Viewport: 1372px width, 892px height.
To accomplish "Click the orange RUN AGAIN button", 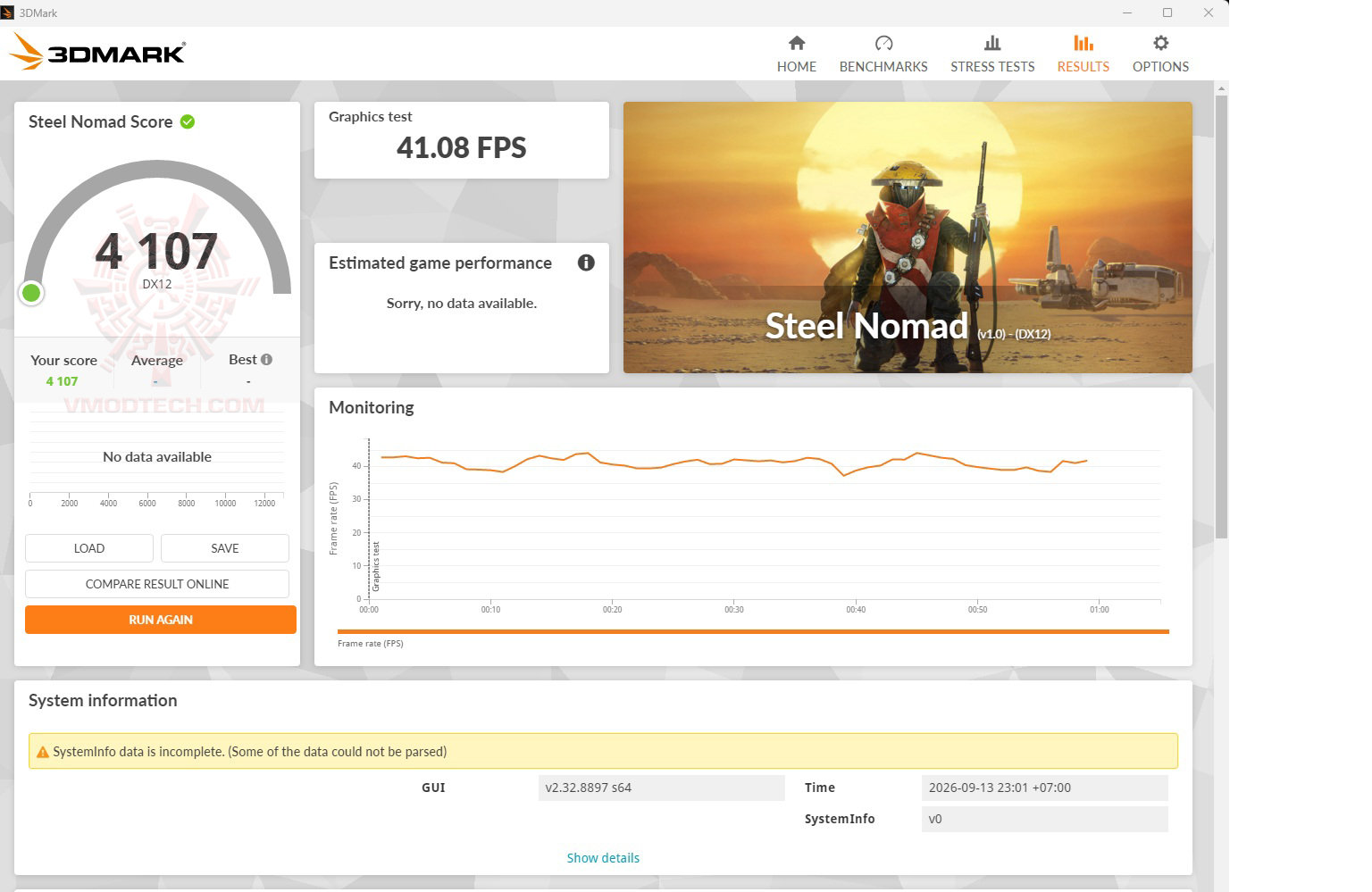I will 161,620.
